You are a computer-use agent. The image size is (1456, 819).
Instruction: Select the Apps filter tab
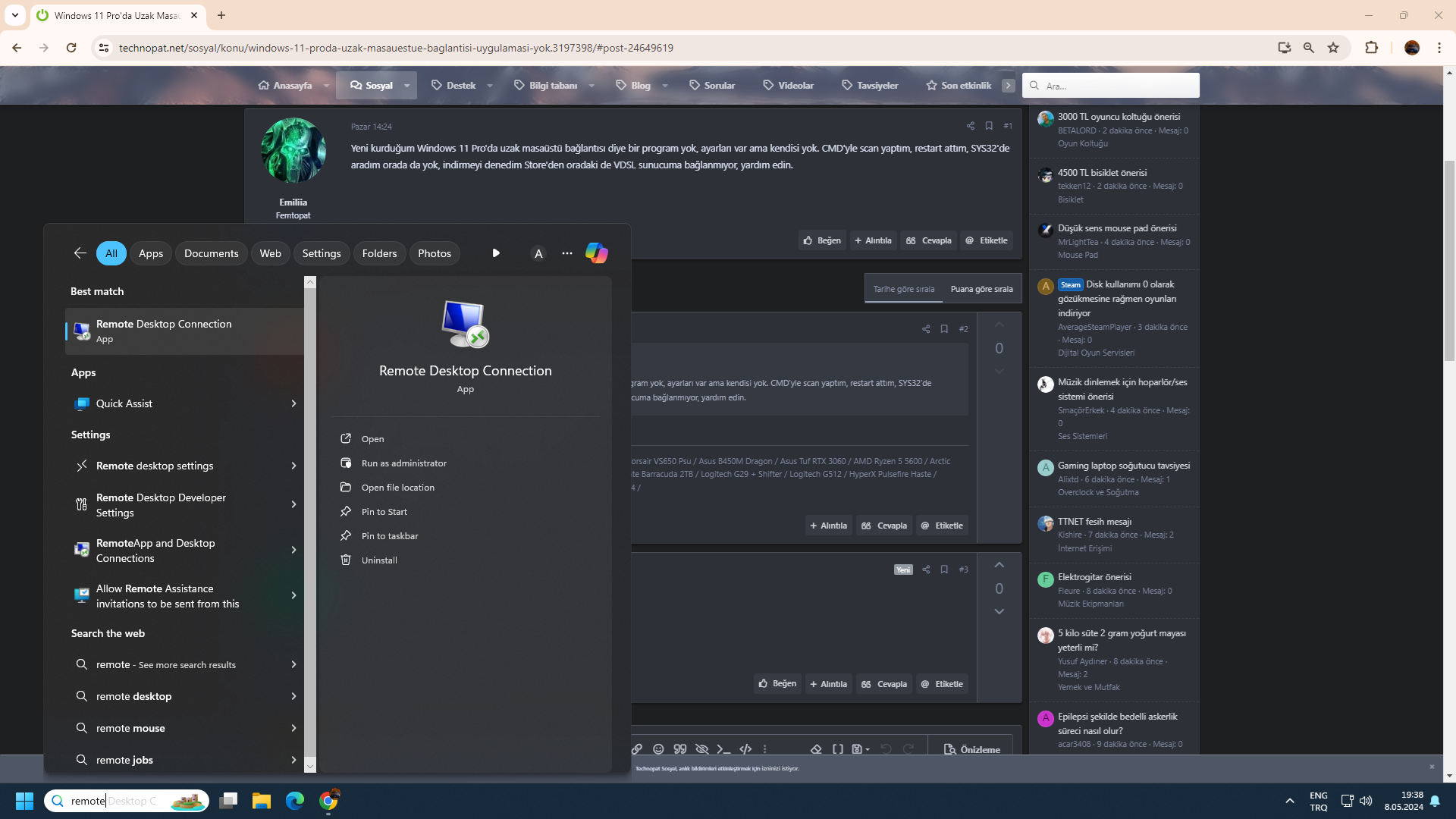click(150, 253)
